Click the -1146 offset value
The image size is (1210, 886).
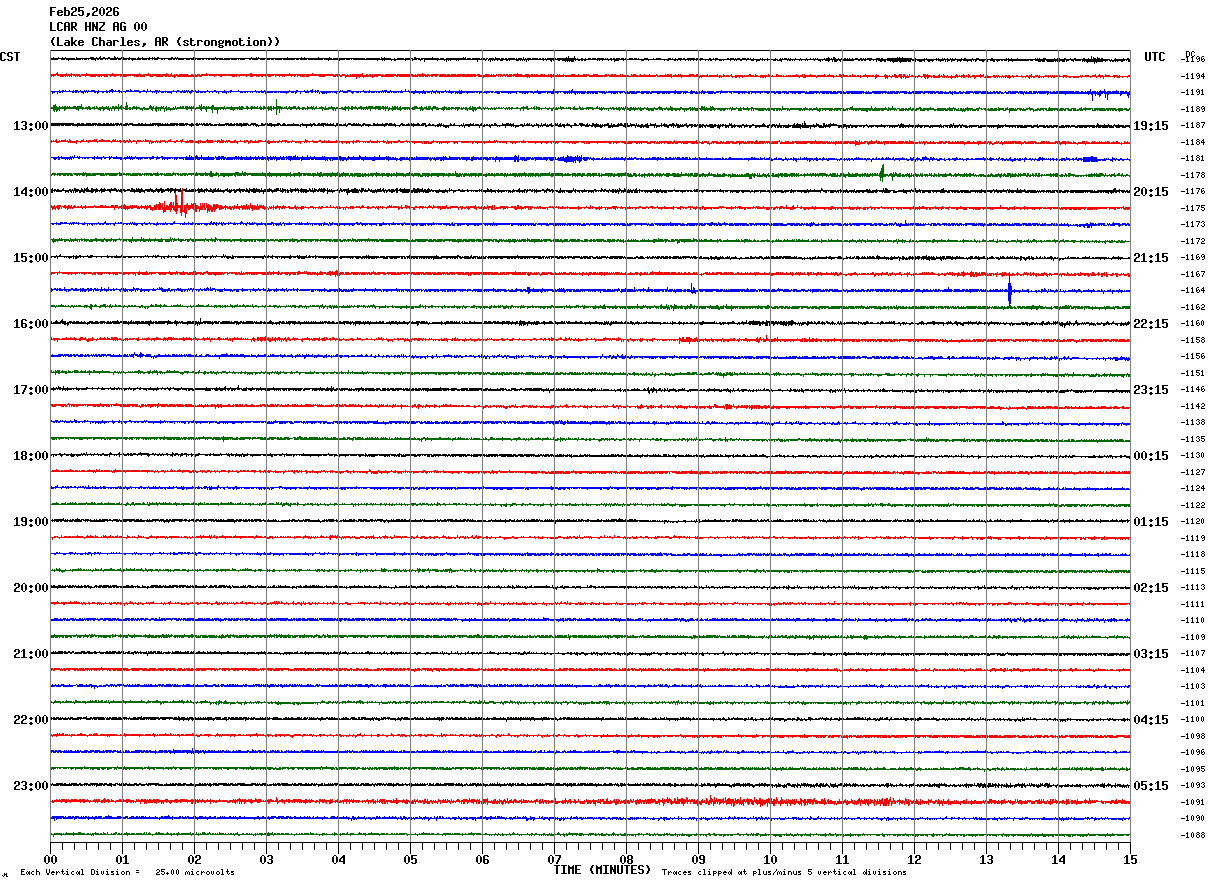point(1192,390)
